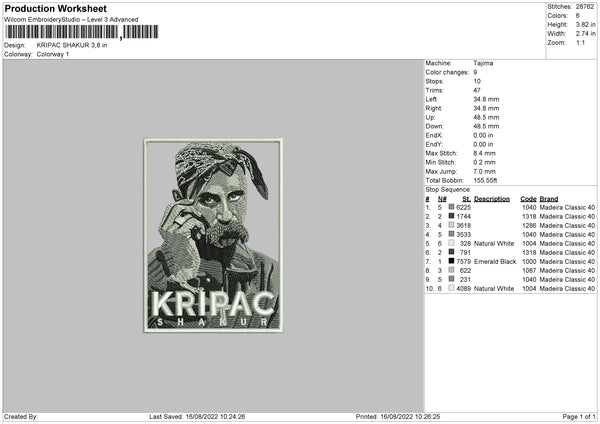Viewport: 600px width, 424px height.
Task: Select the Natural White swatch in stop row 10
Action: [451, 288]
